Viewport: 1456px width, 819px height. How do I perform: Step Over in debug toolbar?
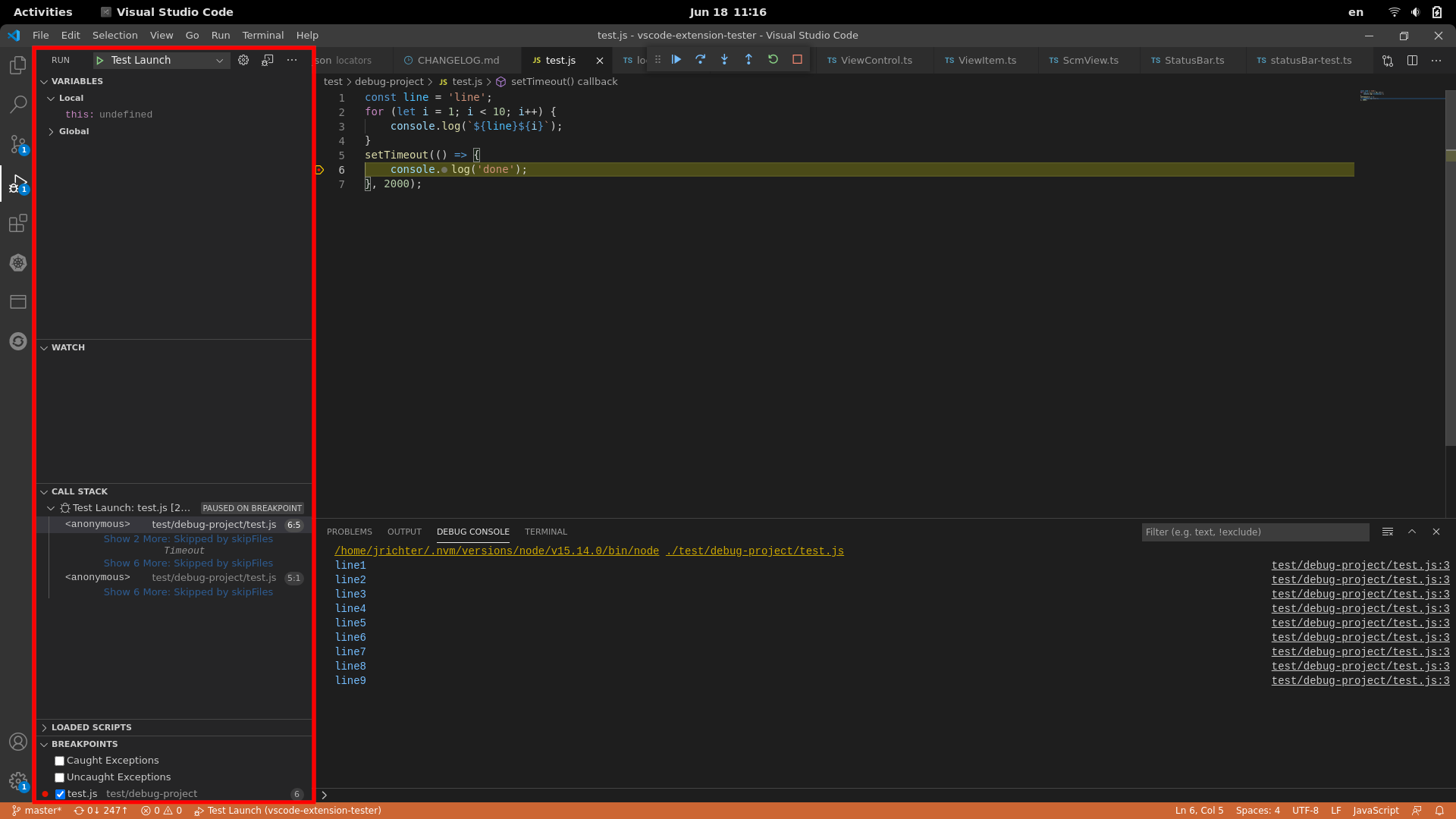pos(701,59)
